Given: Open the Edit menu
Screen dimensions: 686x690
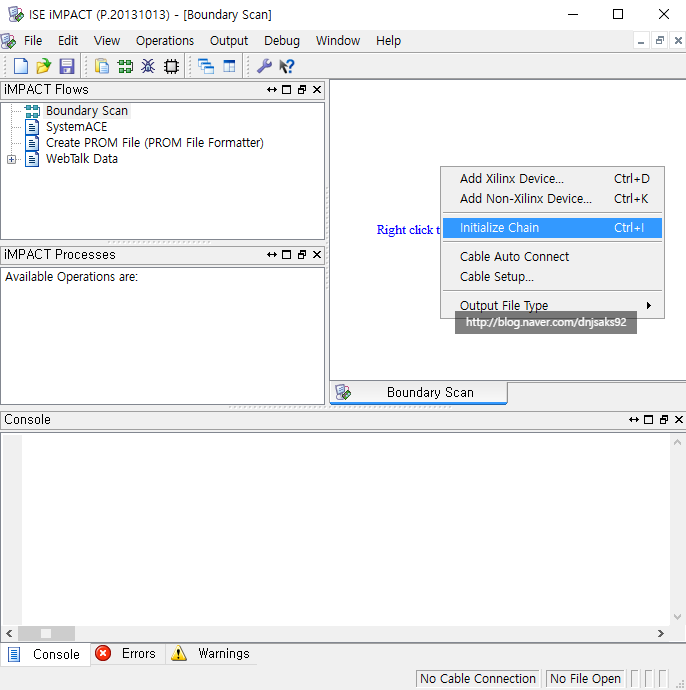Looking at the screenshot, I should 68,41.
